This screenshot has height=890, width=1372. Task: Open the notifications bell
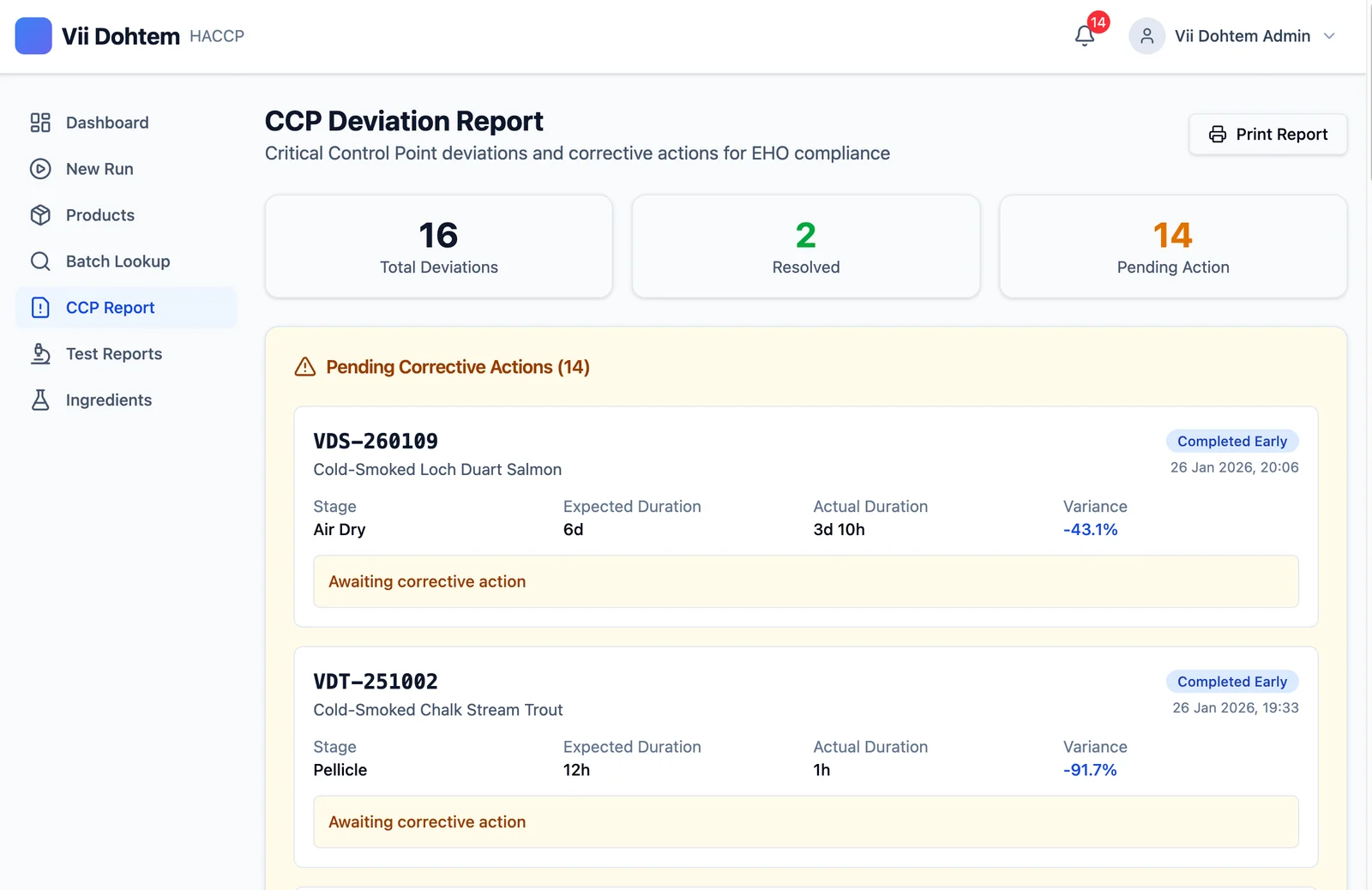(1085, 36)
